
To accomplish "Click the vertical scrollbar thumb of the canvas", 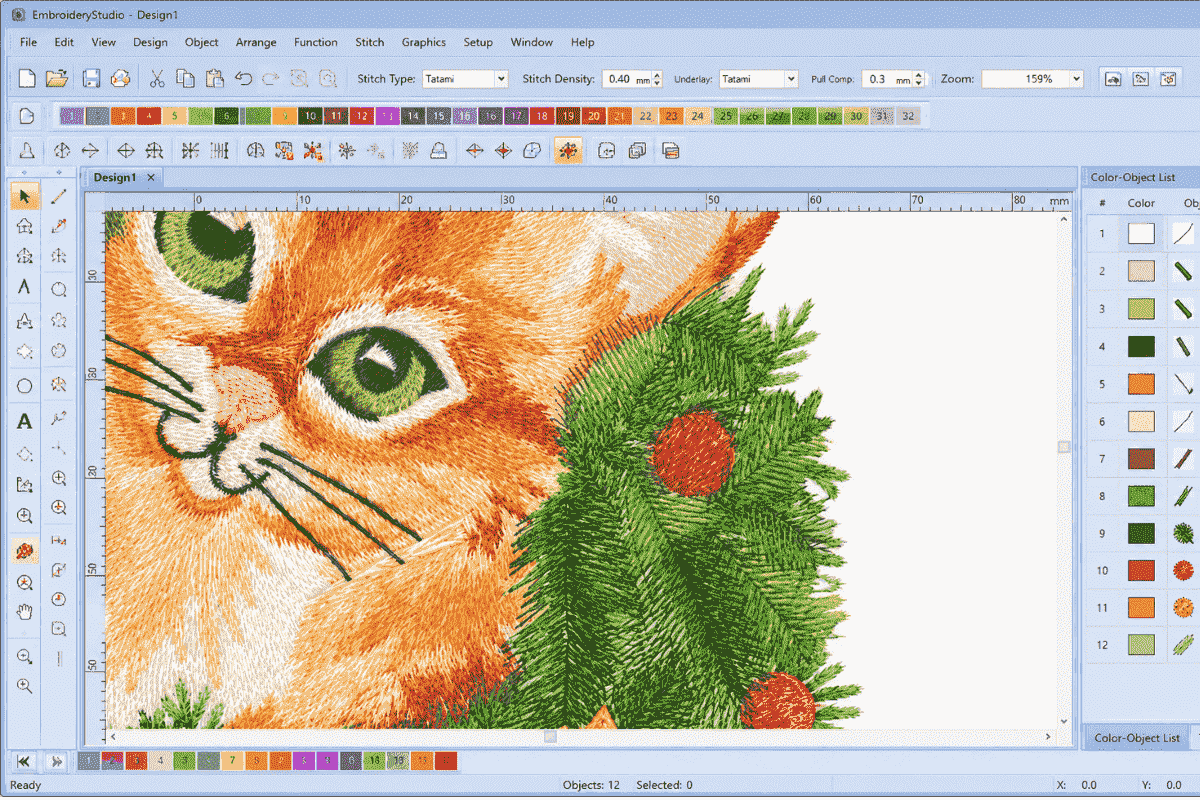I will coord(1064,447).
